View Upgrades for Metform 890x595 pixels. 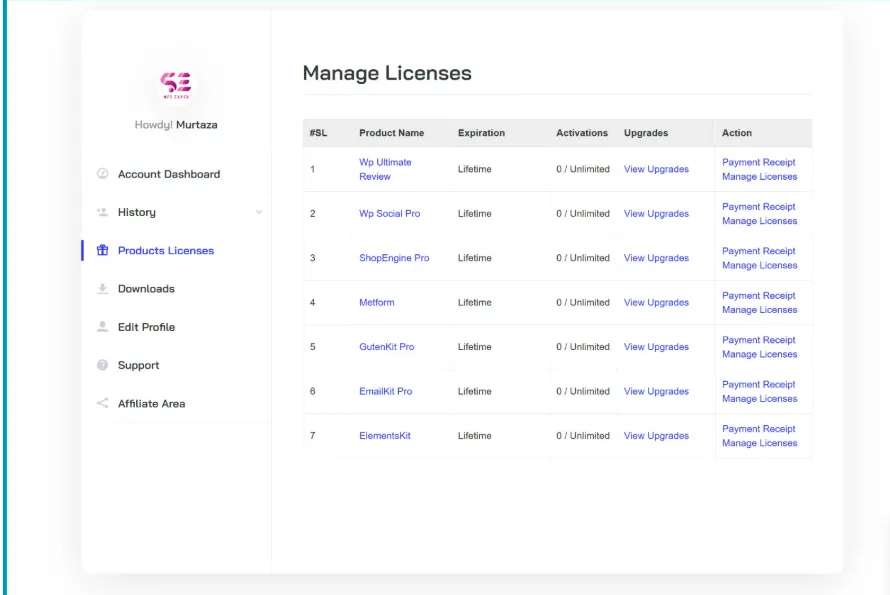pyautogui.click(x=656, y=302)
